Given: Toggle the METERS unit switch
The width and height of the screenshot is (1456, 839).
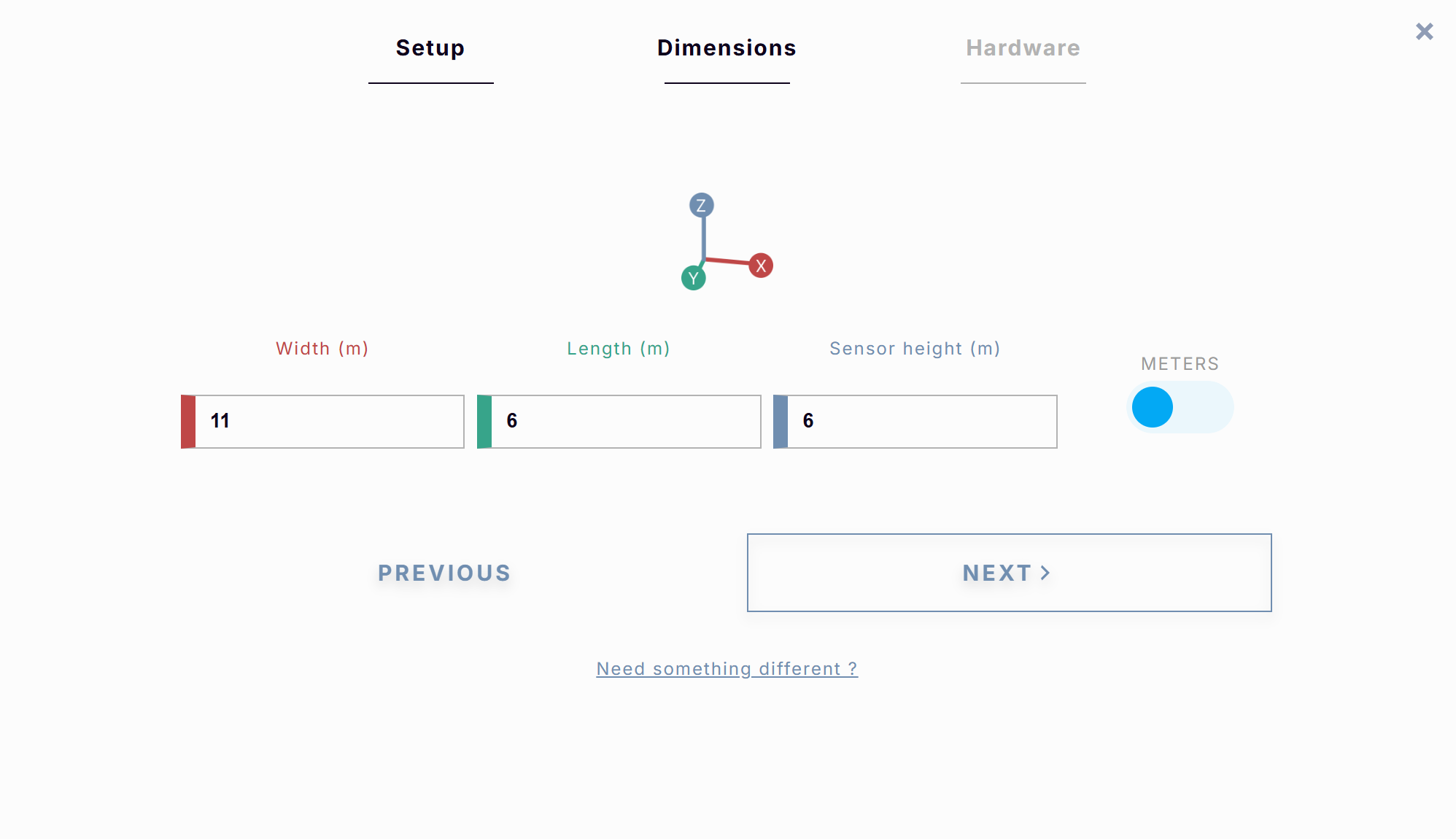Looking at the screenshot, I should click(1180, 407).
